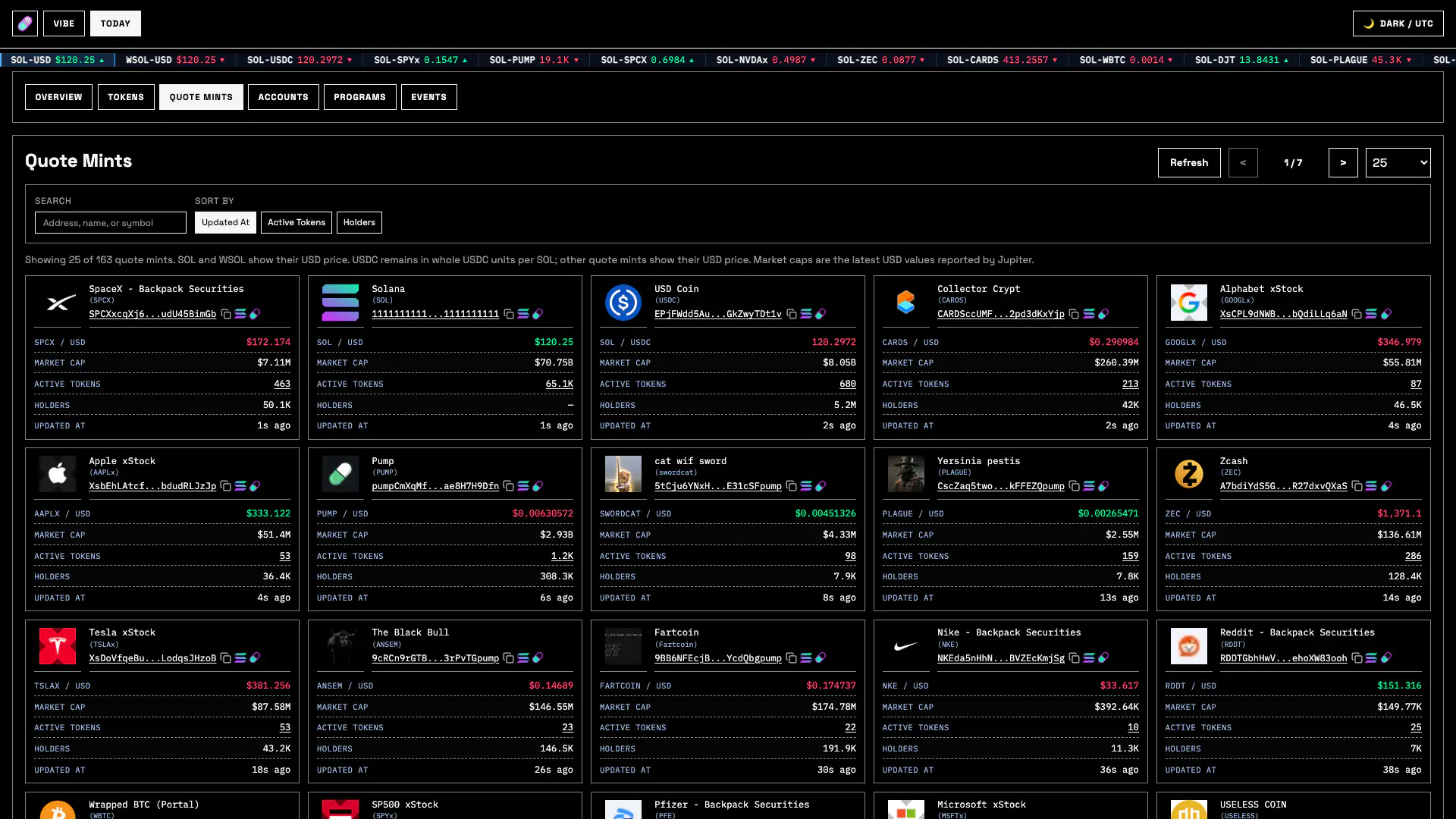
Task: Toggle the DARK / UTC theme switch
Action: pos(1398,24)
